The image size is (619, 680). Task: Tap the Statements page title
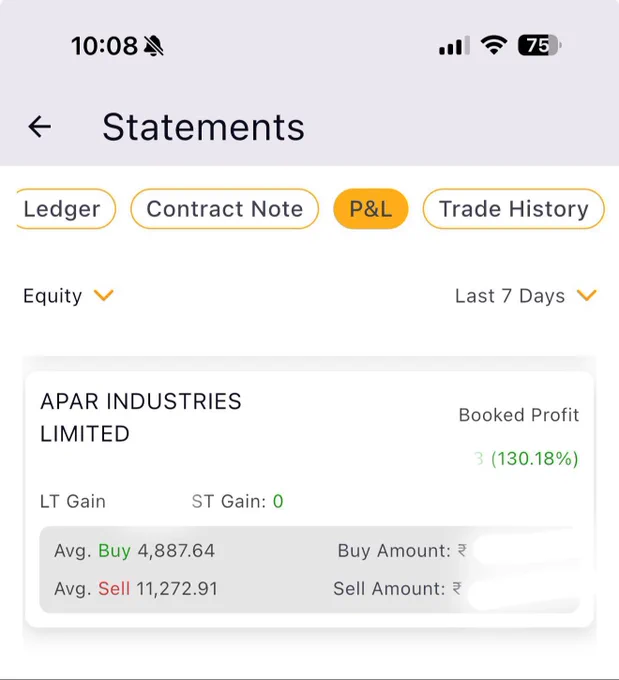[x=203, y=127]
